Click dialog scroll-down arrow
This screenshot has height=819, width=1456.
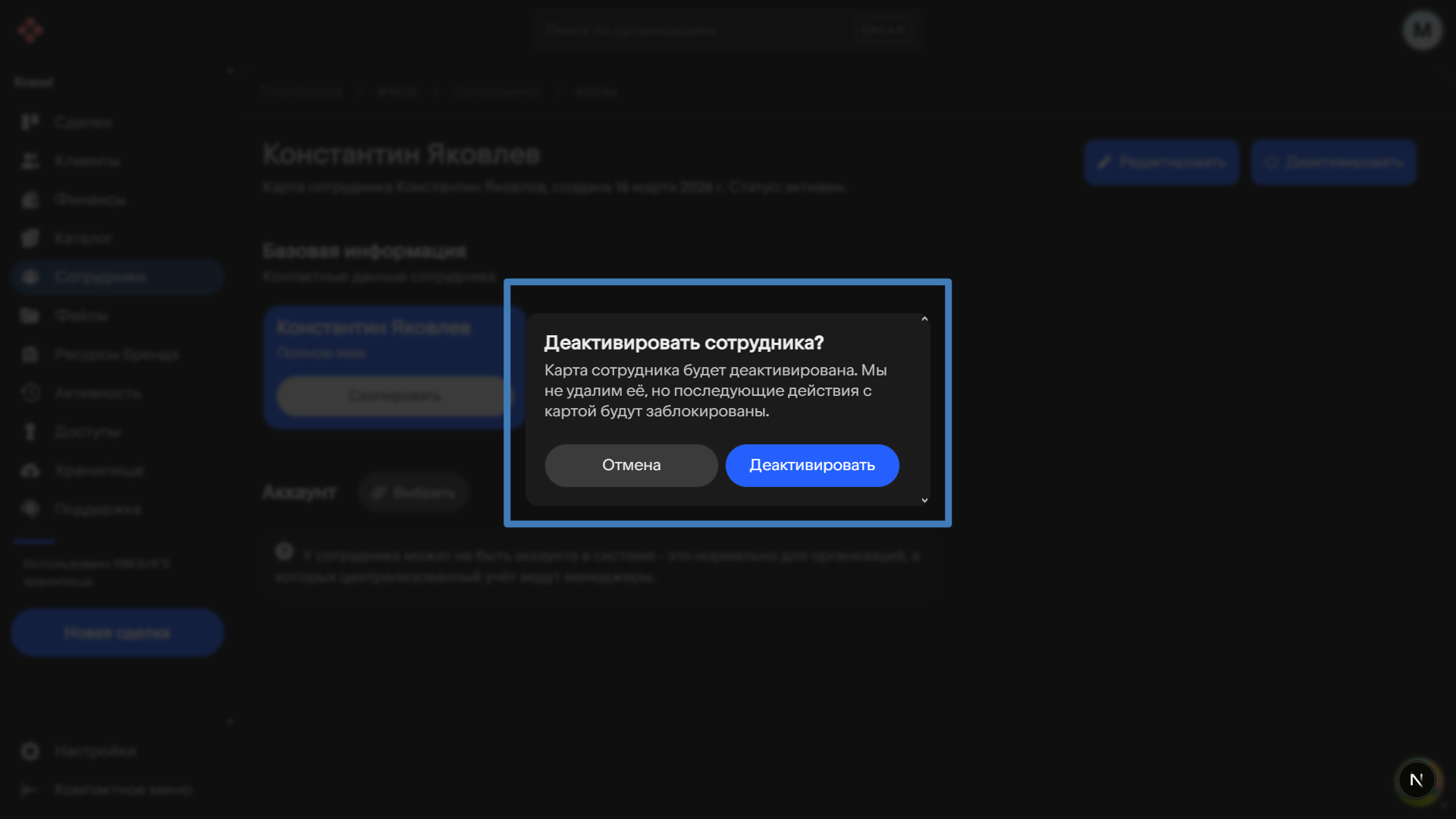[924, 500]
